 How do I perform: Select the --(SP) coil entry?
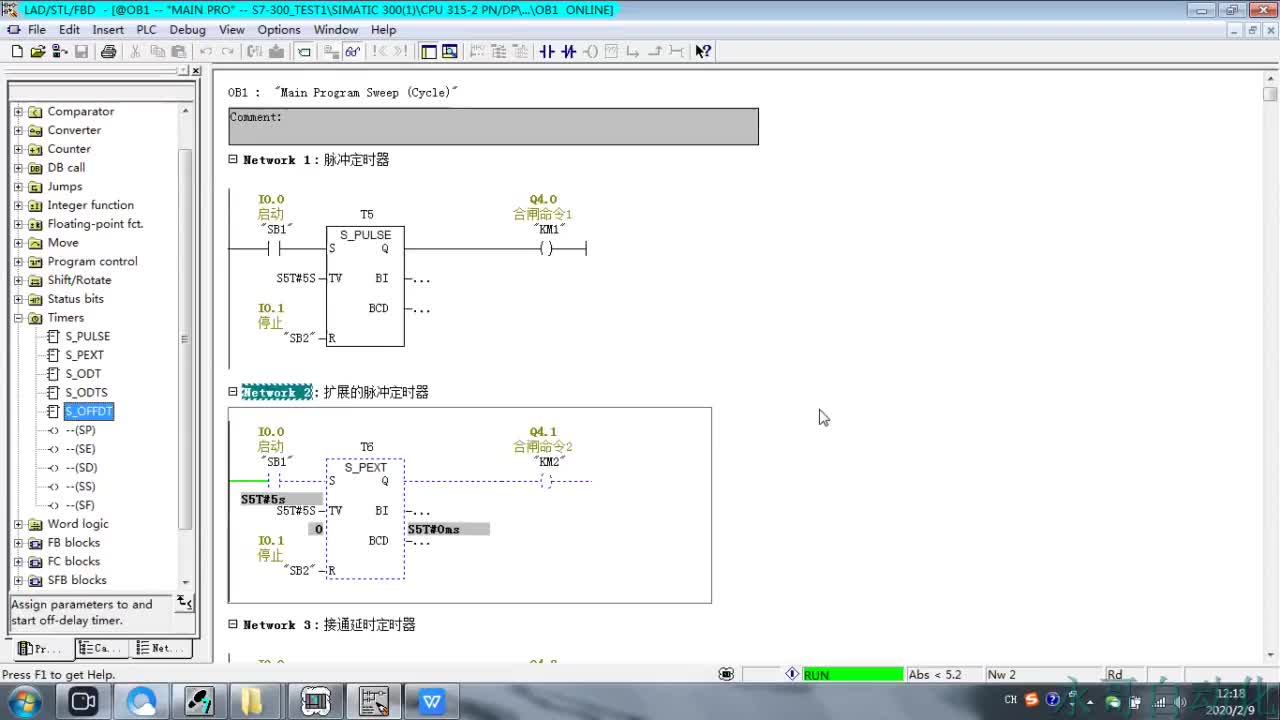[x=81, y=430]
